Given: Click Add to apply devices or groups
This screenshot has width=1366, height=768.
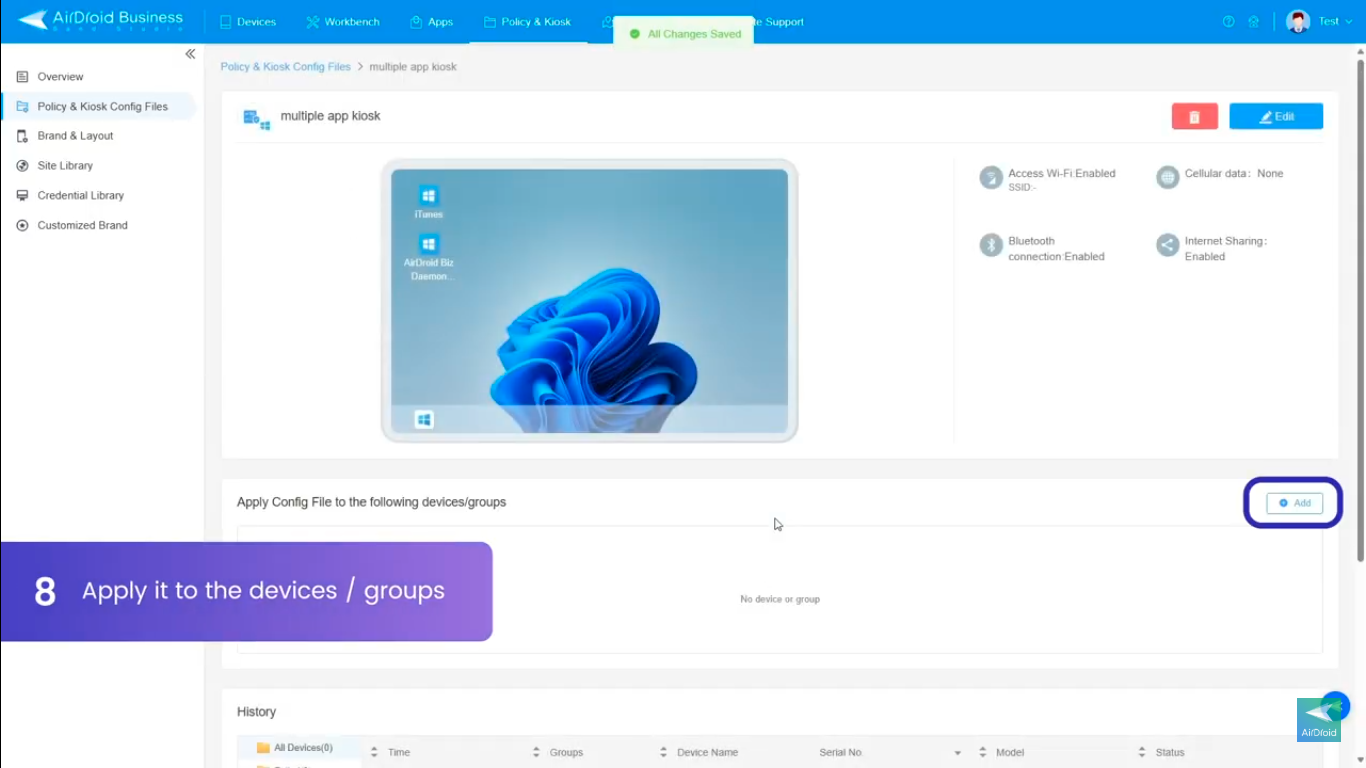Looking at the screenshot, I should point(1294,503).
